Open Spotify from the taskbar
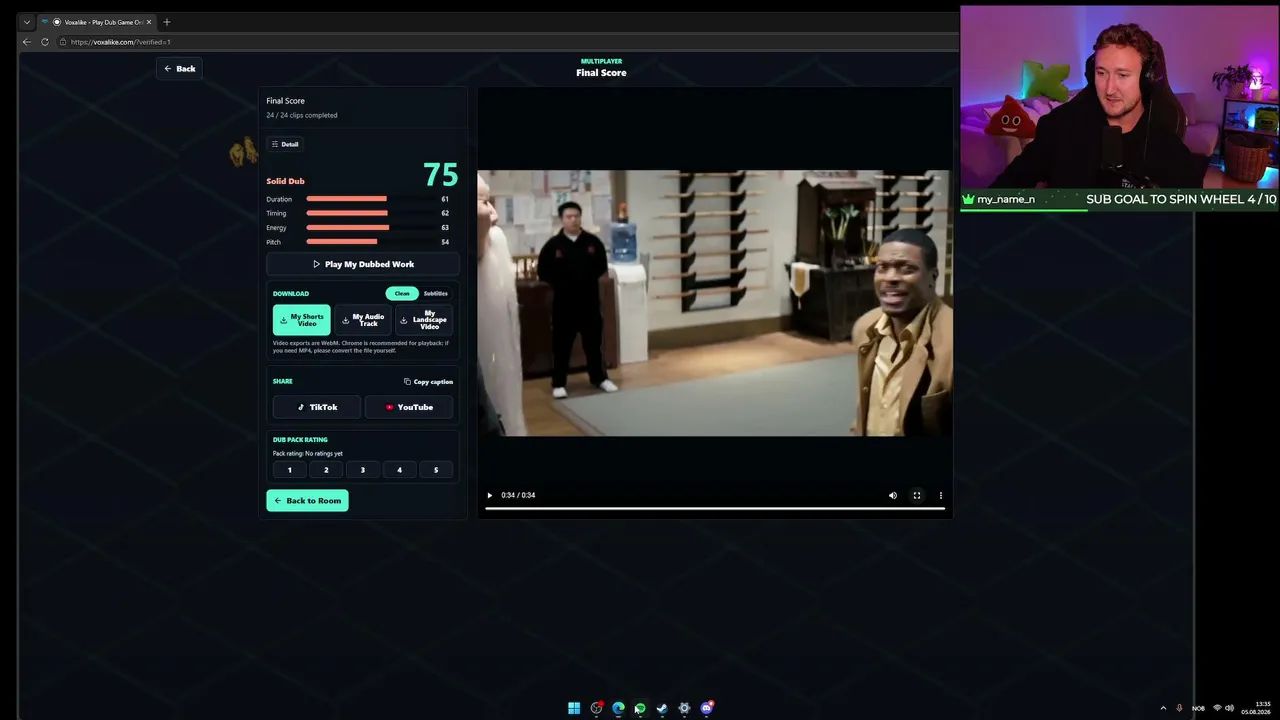The width and height of the screenshot is (1280, 720). (640, 708)
